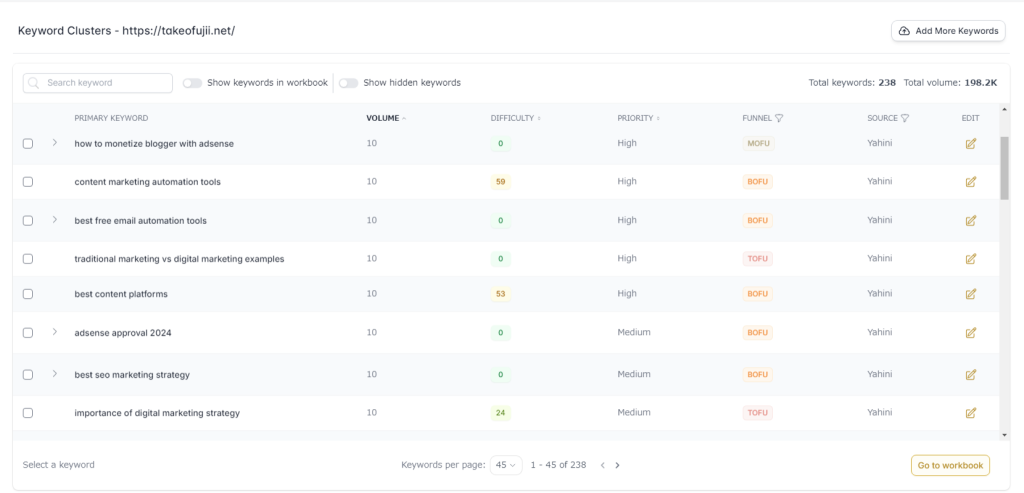1024x493 pixels.
Task: Click keyword 'content marketing automation tools'
Action: pos(148,182)
